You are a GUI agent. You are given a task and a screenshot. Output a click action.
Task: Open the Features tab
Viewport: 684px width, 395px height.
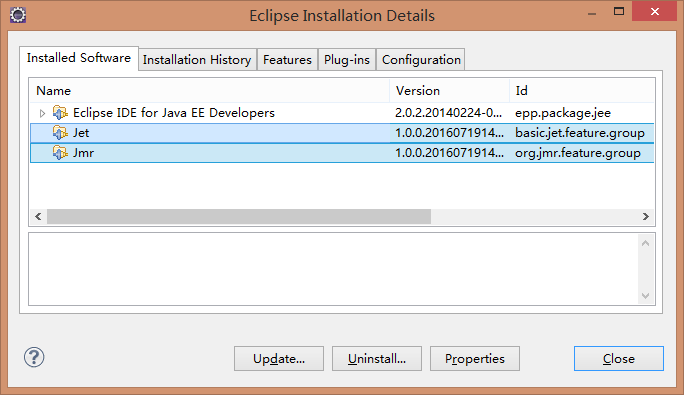[287, 59]
